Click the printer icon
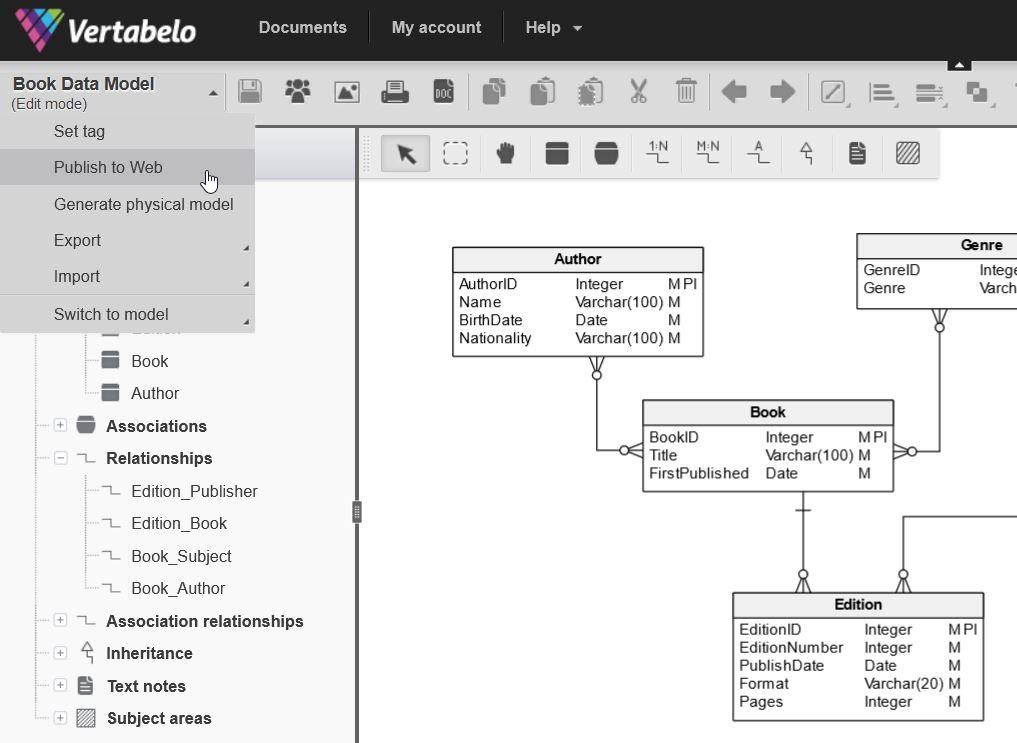This screenshot has width=1017, height=743. (x=395, y=92)
